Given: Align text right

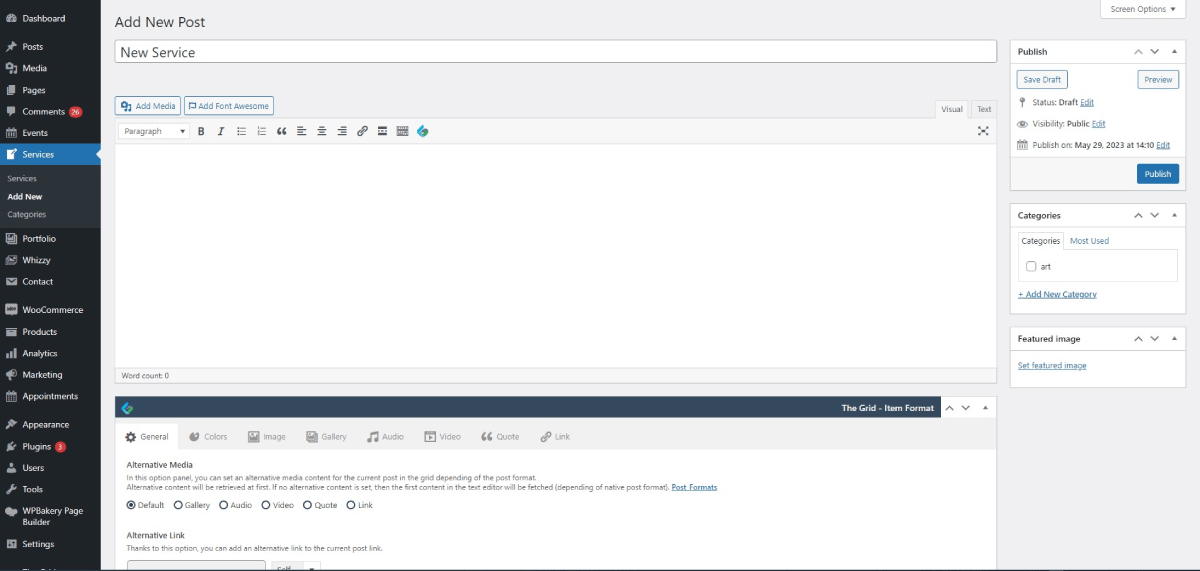Looking at the screenshot, I should pyautogui.click(x=342, y=131).
